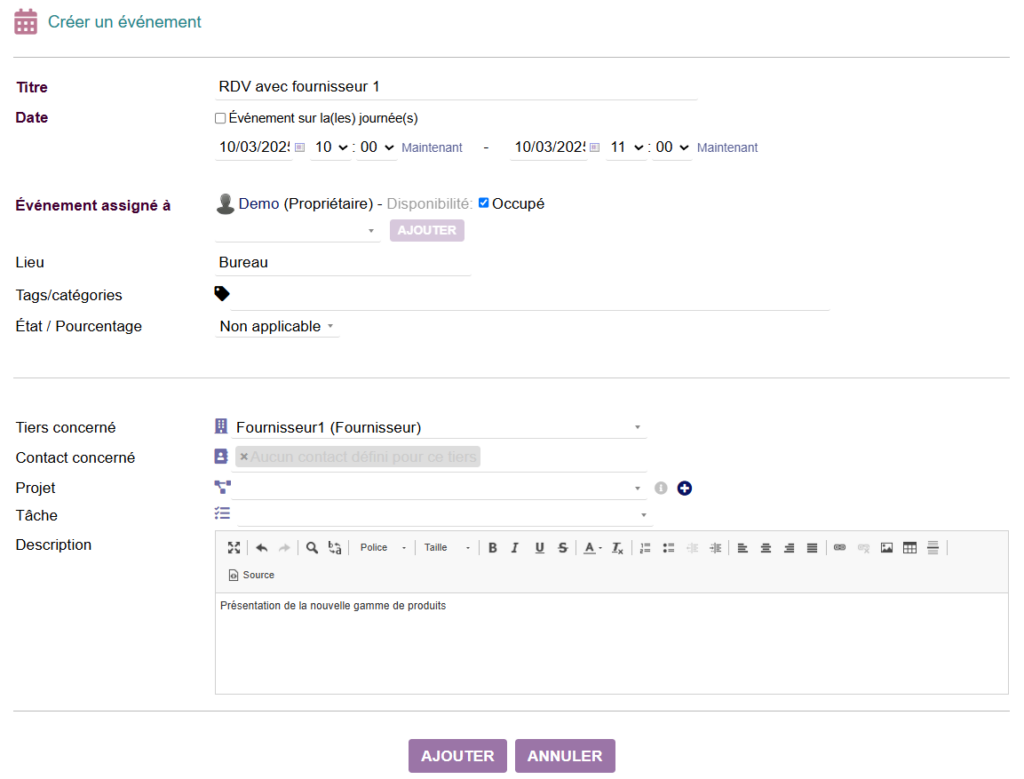The width and height of the screenshot is (1024, 779).
Task: Open the start hour dropdown
Action: [x=330, y=148]
